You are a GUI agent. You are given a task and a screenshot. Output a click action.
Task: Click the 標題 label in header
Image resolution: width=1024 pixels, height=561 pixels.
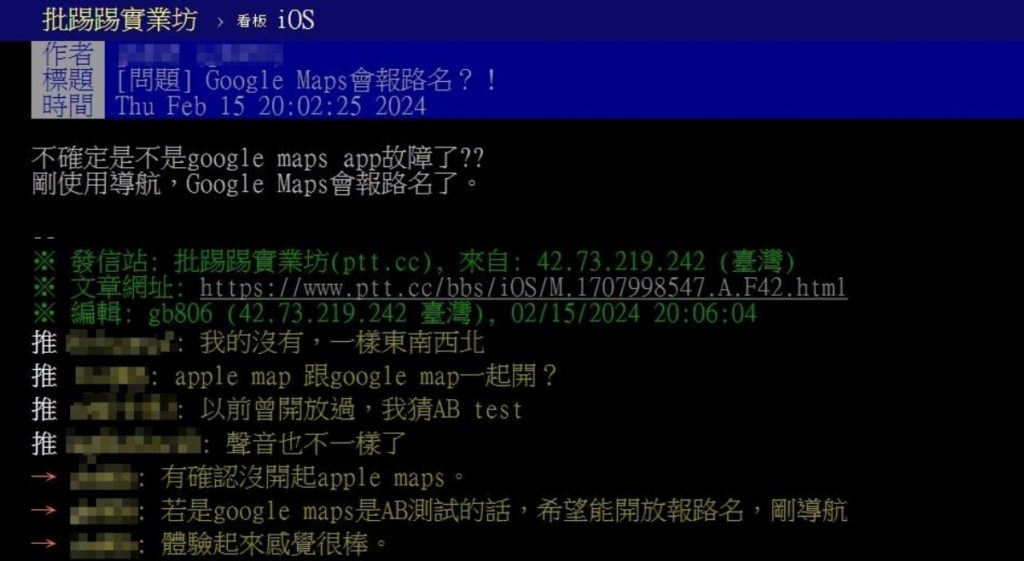pyautogui.click(x=68, y=80)
